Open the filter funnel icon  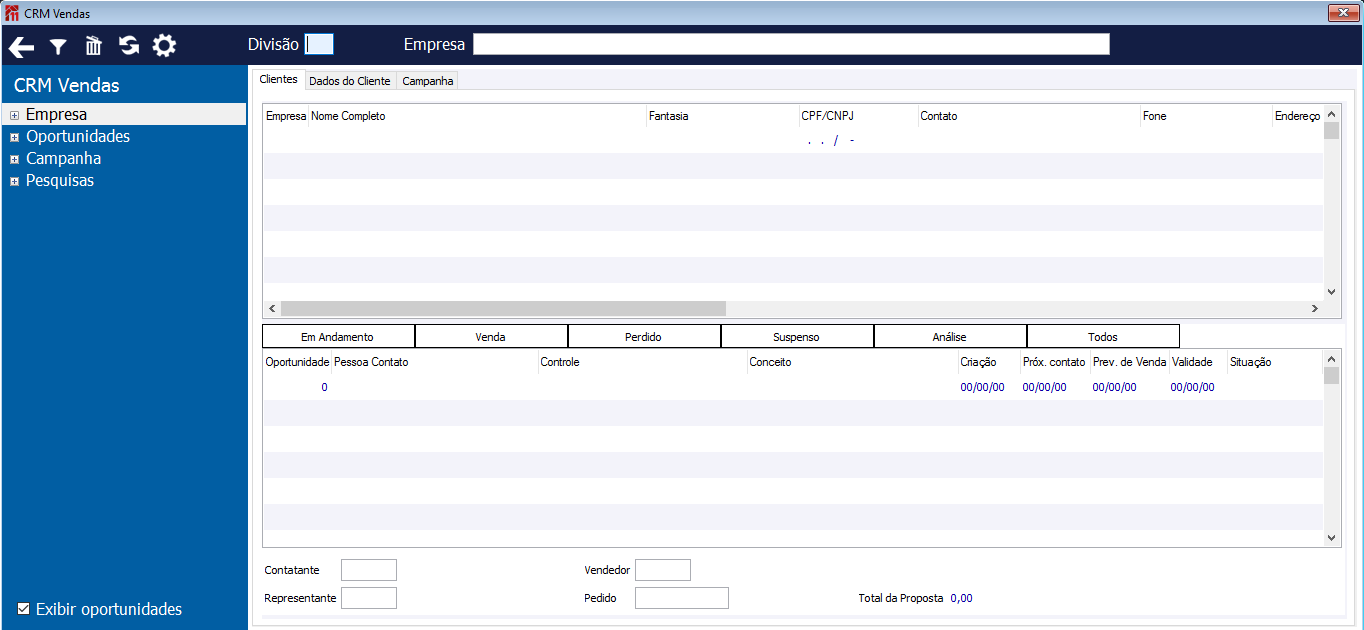tap(59, 46)
